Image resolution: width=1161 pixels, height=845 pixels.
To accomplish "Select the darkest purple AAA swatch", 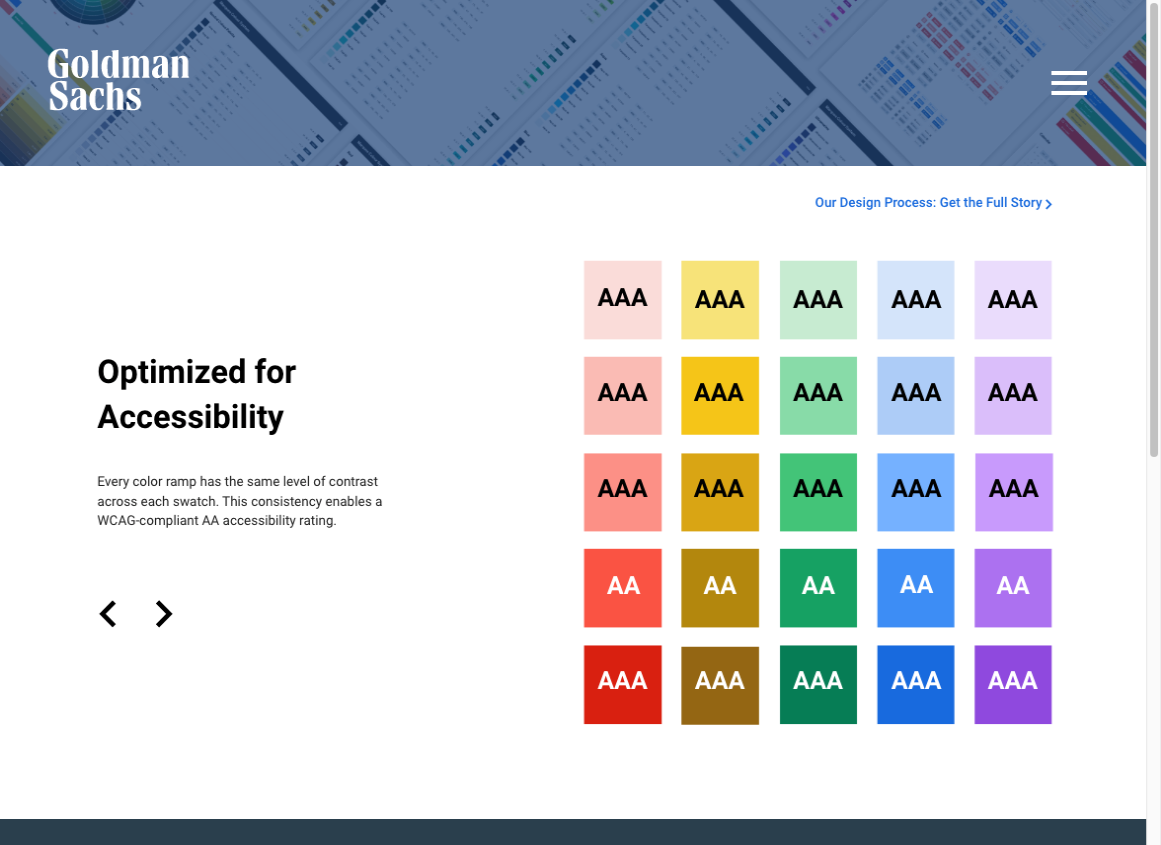I will (x=1013, y=684).
